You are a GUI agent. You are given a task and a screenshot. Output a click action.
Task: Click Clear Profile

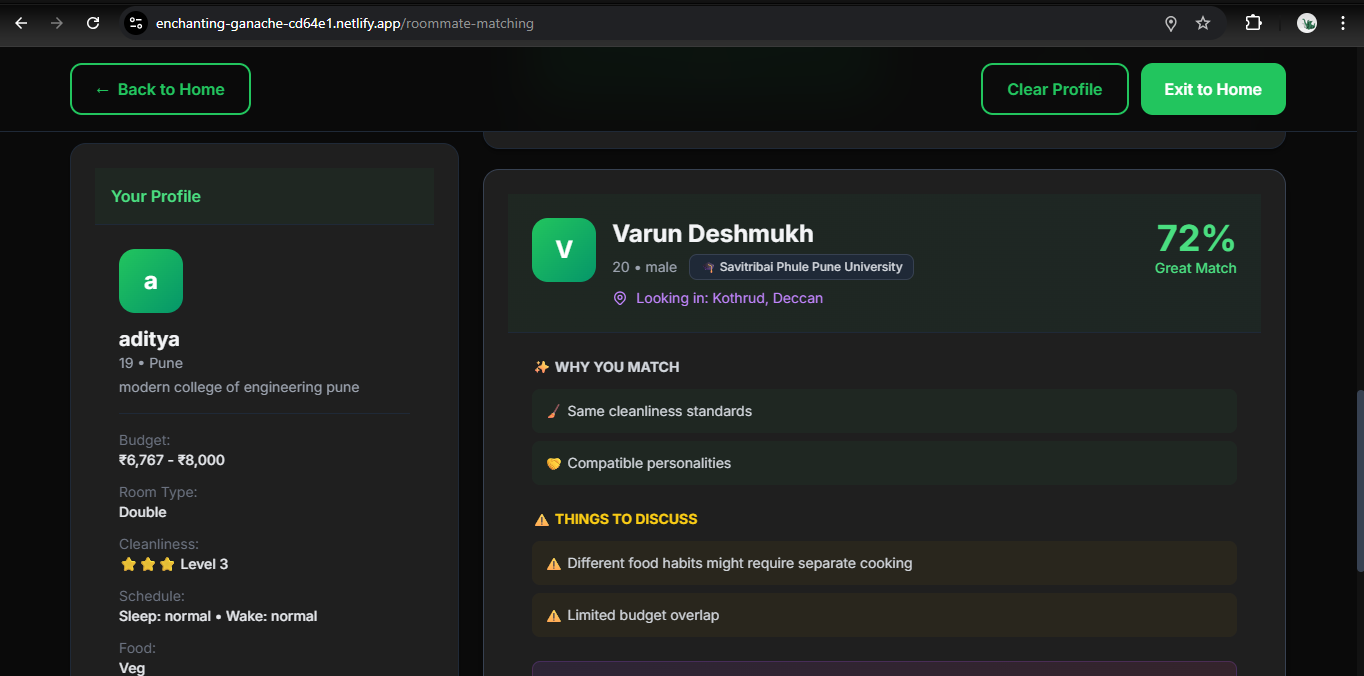point(1055,89)
